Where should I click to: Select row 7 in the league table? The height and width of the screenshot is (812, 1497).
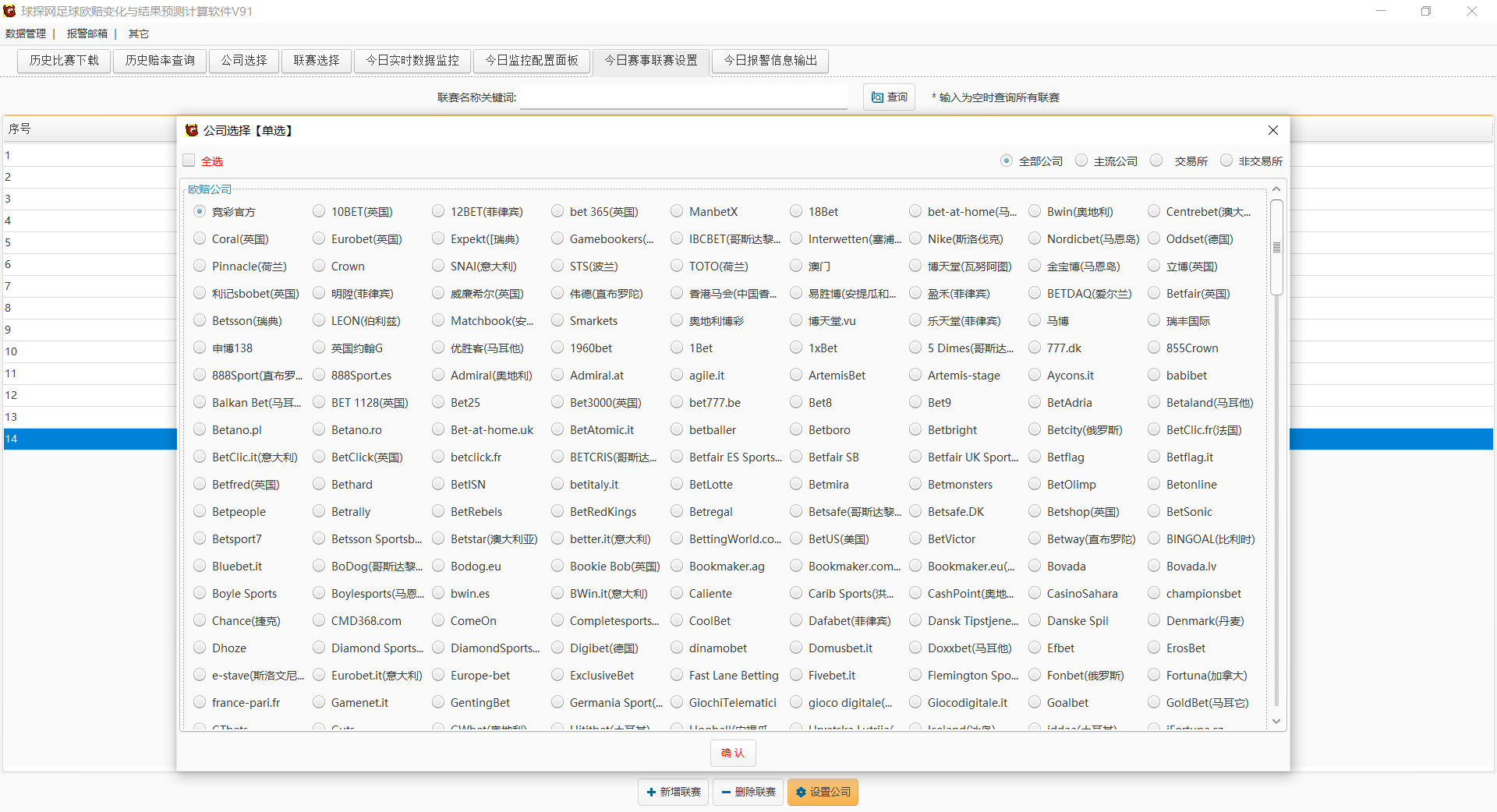coord(90,286)
